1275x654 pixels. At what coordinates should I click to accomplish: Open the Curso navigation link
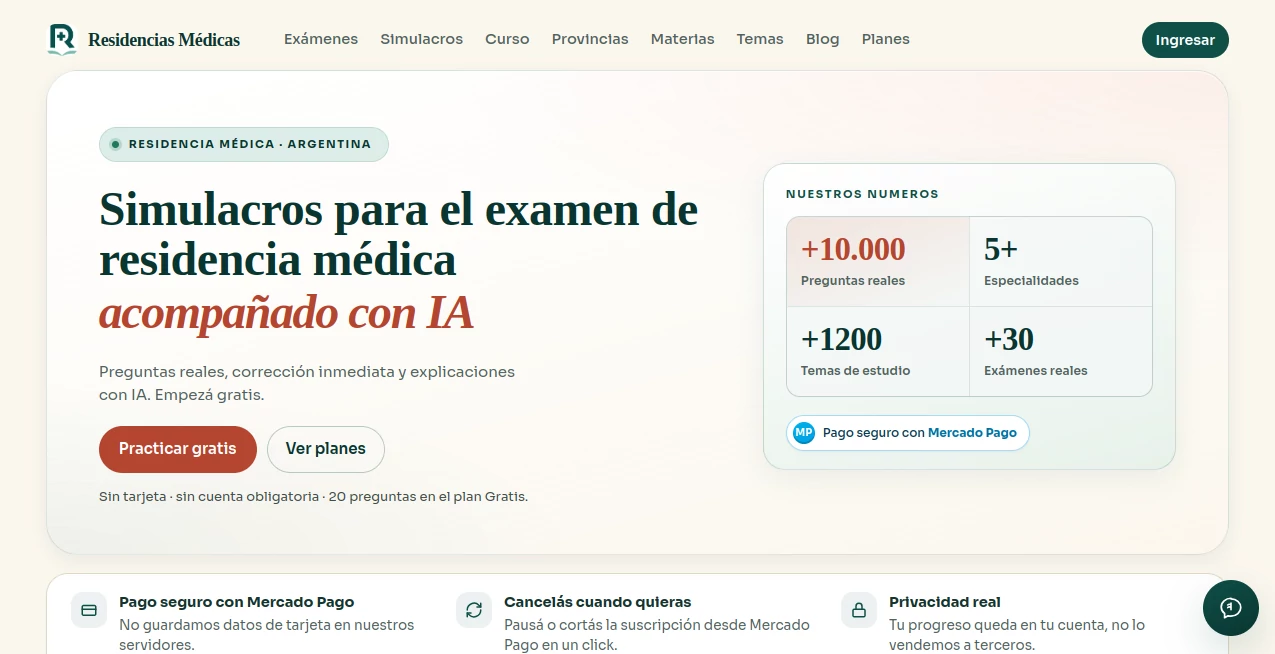click(x=507, y=39)
